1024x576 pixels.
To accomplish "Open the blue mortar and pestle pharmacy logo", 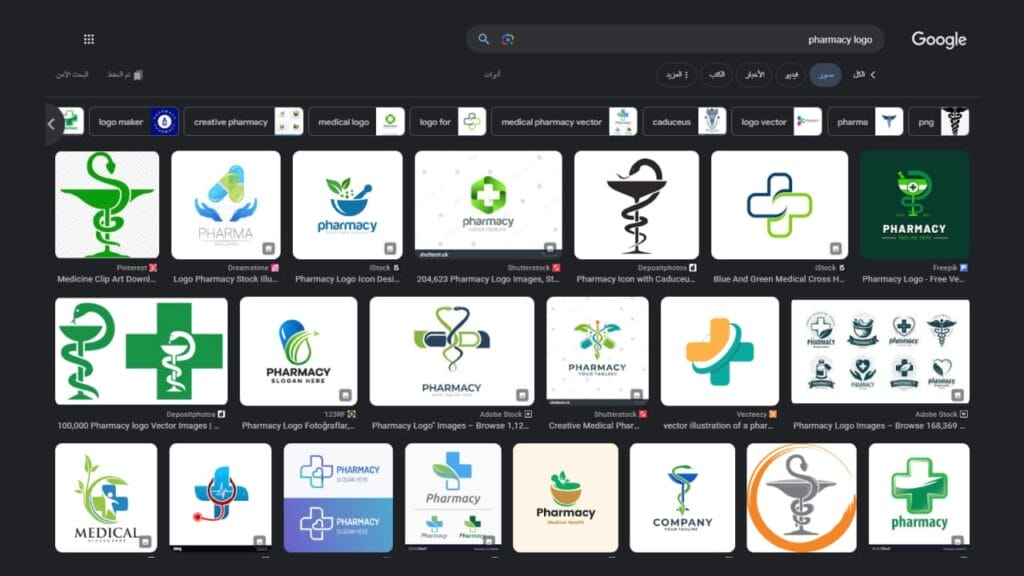I will 347,205.
